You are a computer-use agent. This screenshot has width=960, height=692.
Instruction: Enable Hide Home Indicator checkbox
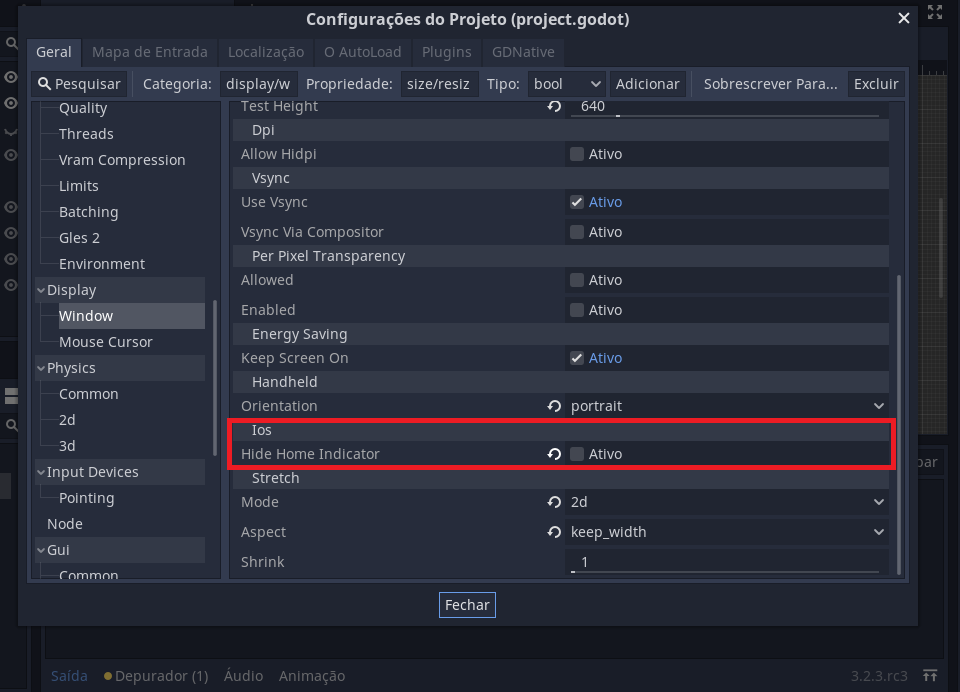(x=577, y=454)
